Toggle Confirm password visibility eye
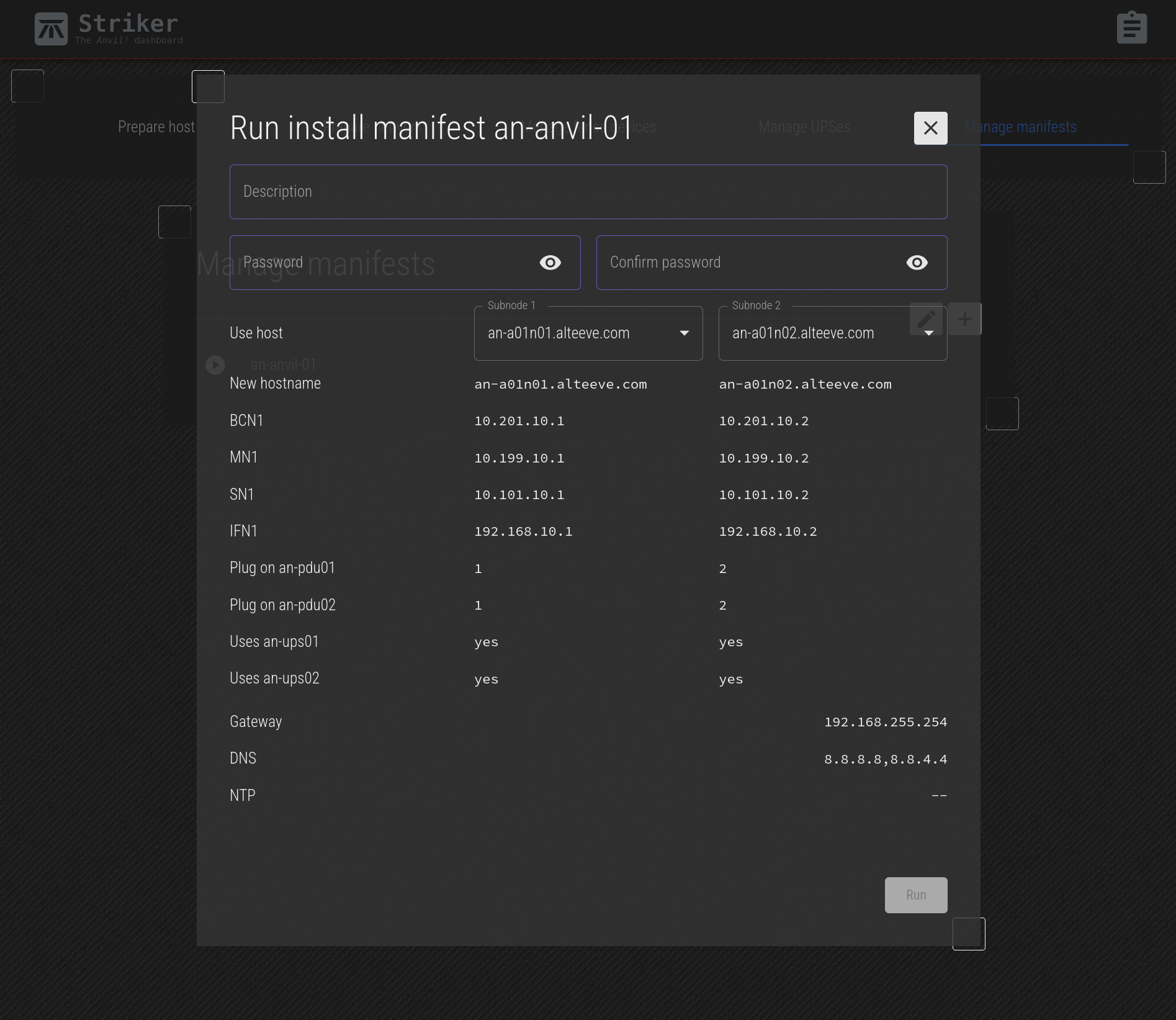The height and width of the screenshot is (1020, 1176). [917, 263]
